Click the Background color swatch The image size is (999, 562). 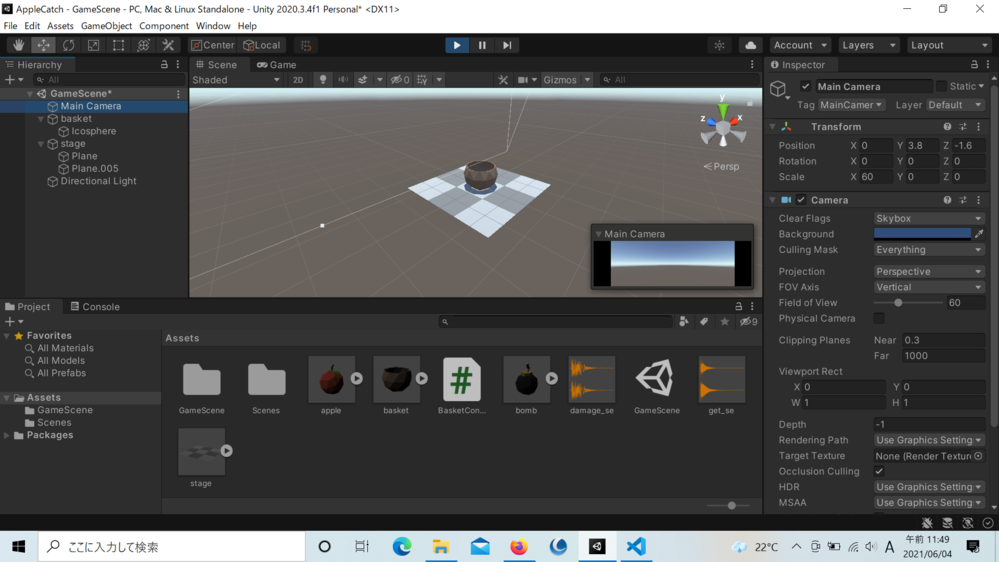[922, 234]
